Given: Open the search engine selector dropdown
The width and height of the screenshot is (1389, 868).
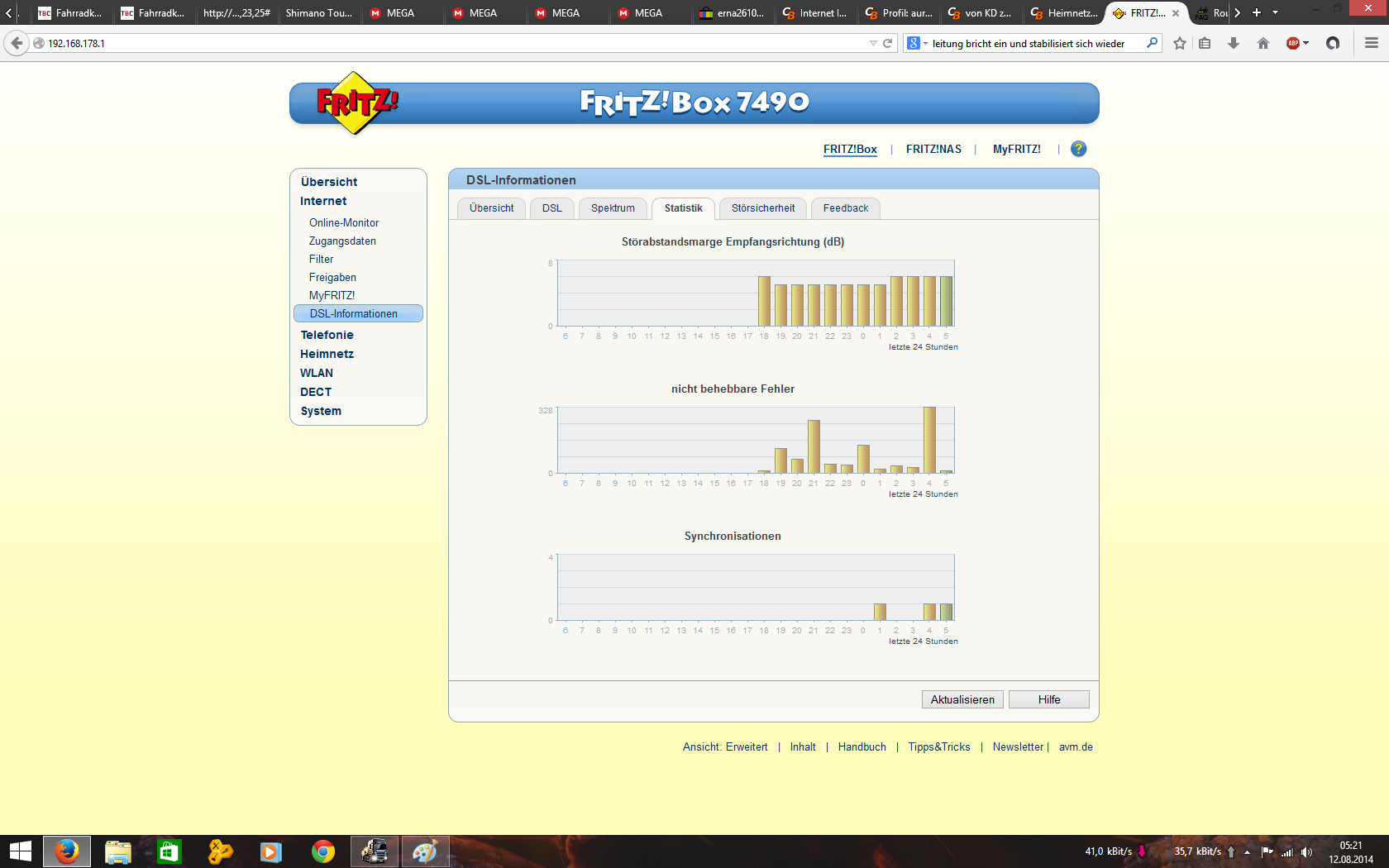Looking at the screenshot, I should pos(917,43).
